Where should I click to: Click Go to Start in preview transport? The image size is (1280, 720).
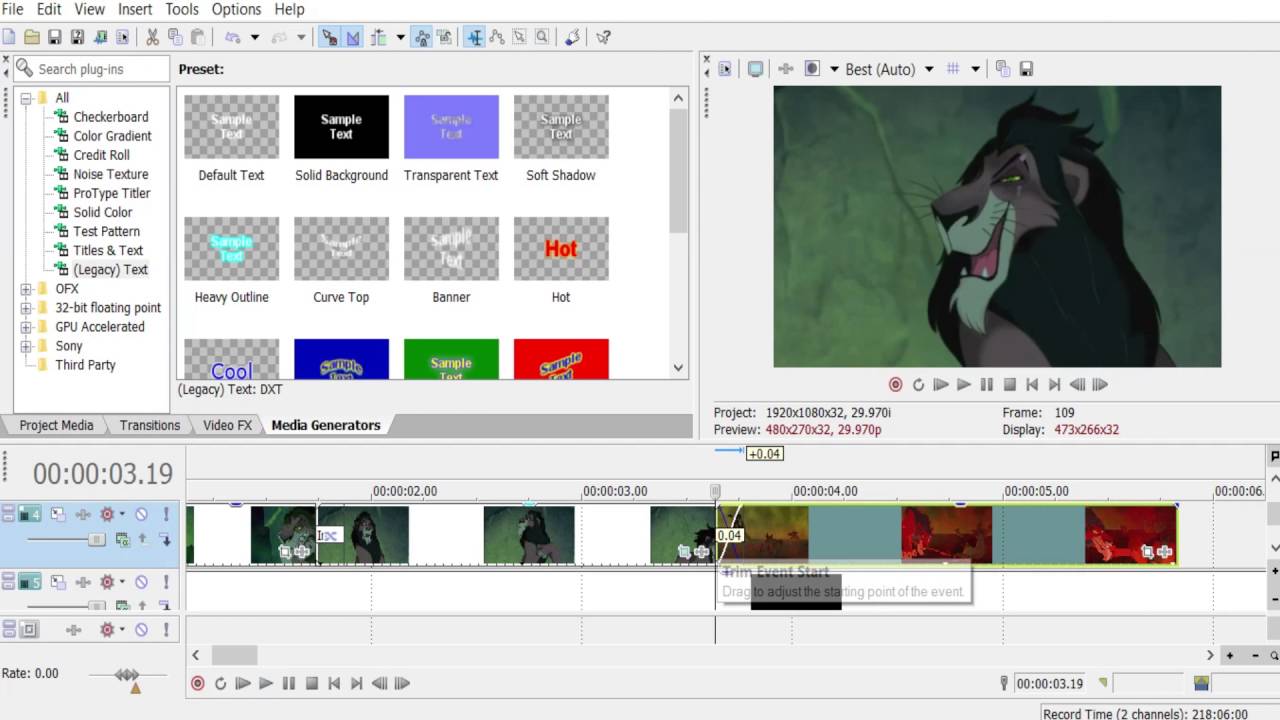[x=1032, y=384]
